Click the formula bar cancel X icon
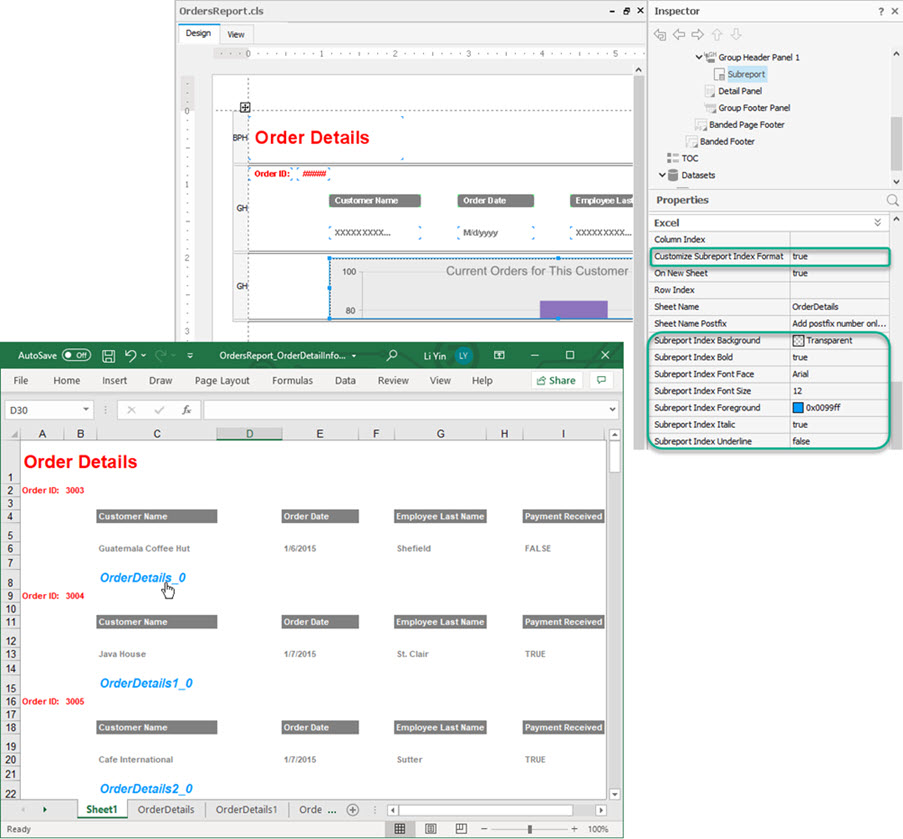Image resolution: width=903 pixels, height=839 pixels. click(x=131, y=410)
